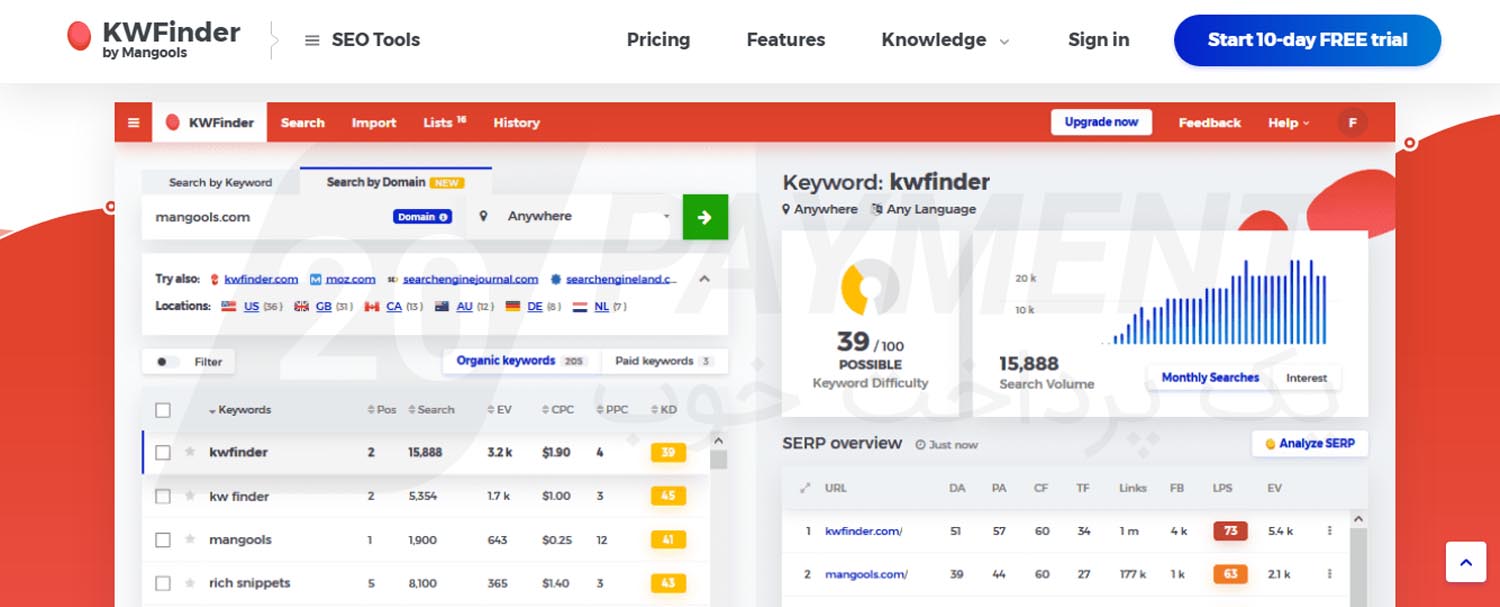This screenshot has height=607, width=1500.
Task: Open the Search tab in red bar
Action: (x=303, y=123)
